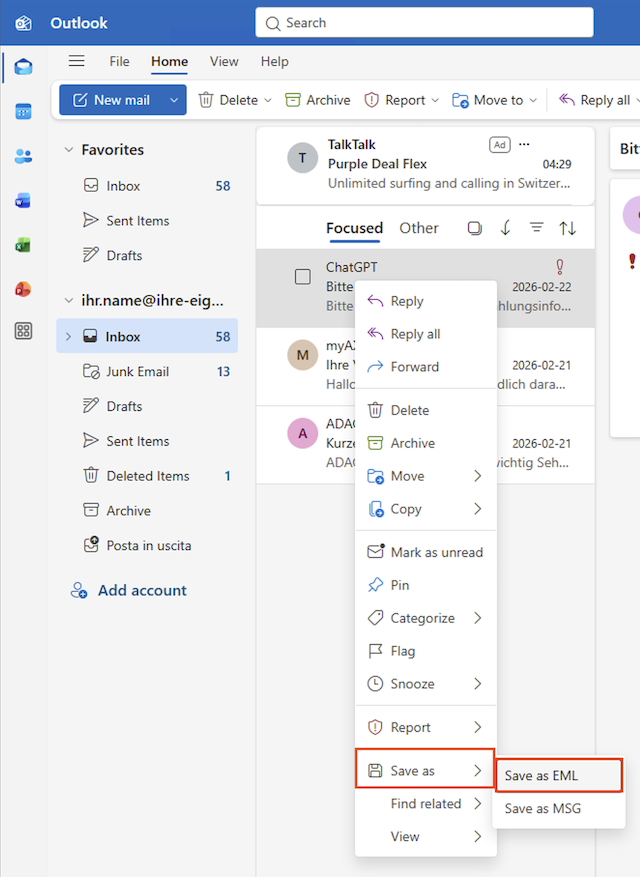The width and height of the screenshot is (640, 877).
Task: Open Junk Email folder
Action: pyautogui.click(x=147, y=371)
